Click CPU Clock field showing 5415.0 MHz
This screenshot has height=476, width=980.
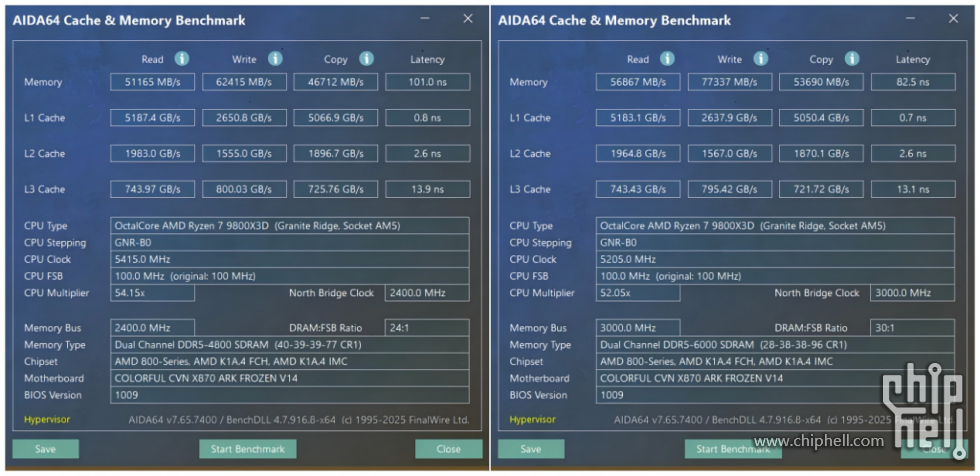(x=290, y=259)
